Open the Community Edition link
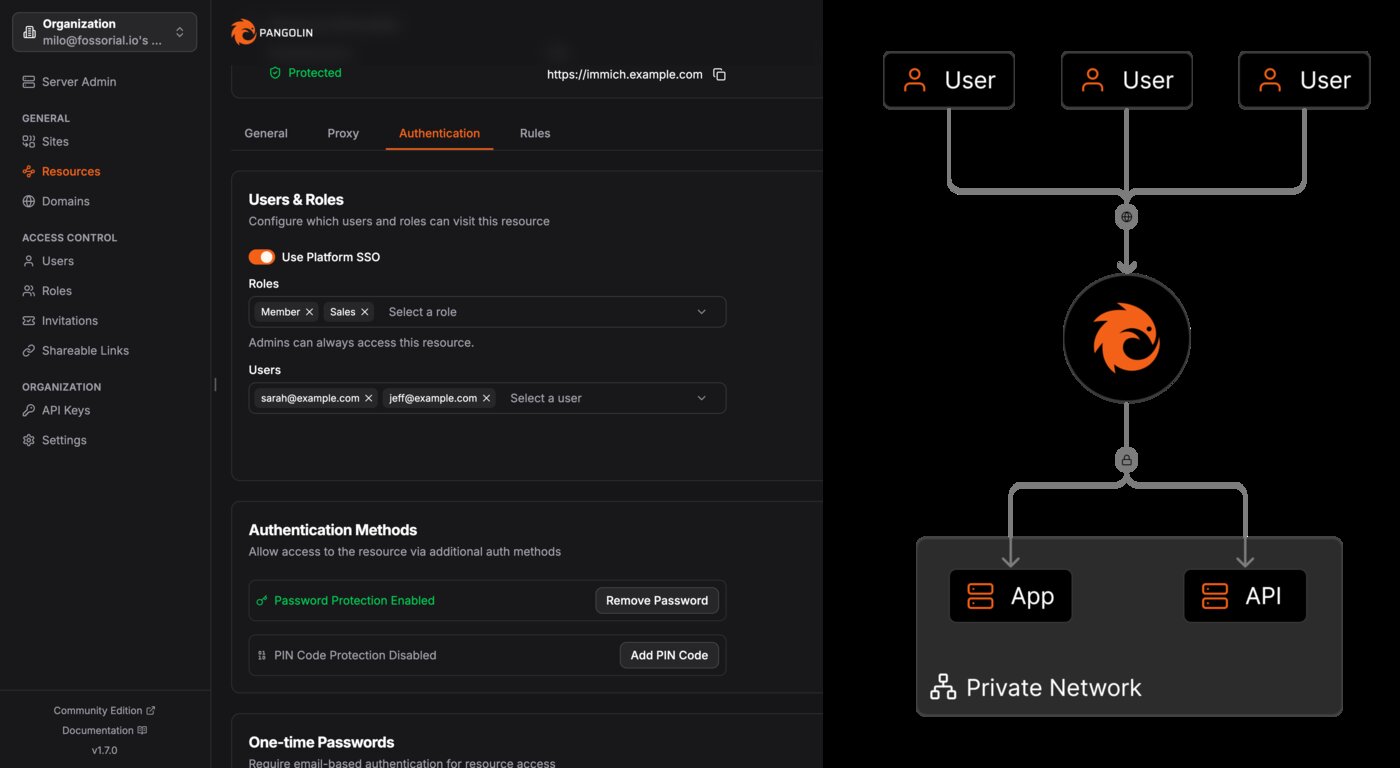Screen dimensions: 1400x768 [x=105, y=711]
